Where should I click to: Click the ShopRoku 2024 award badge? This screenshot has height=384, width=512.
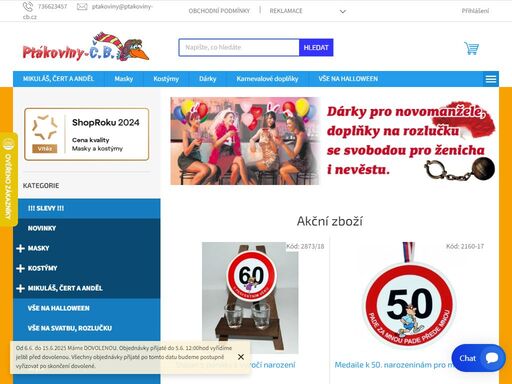[x=87, y=134]
